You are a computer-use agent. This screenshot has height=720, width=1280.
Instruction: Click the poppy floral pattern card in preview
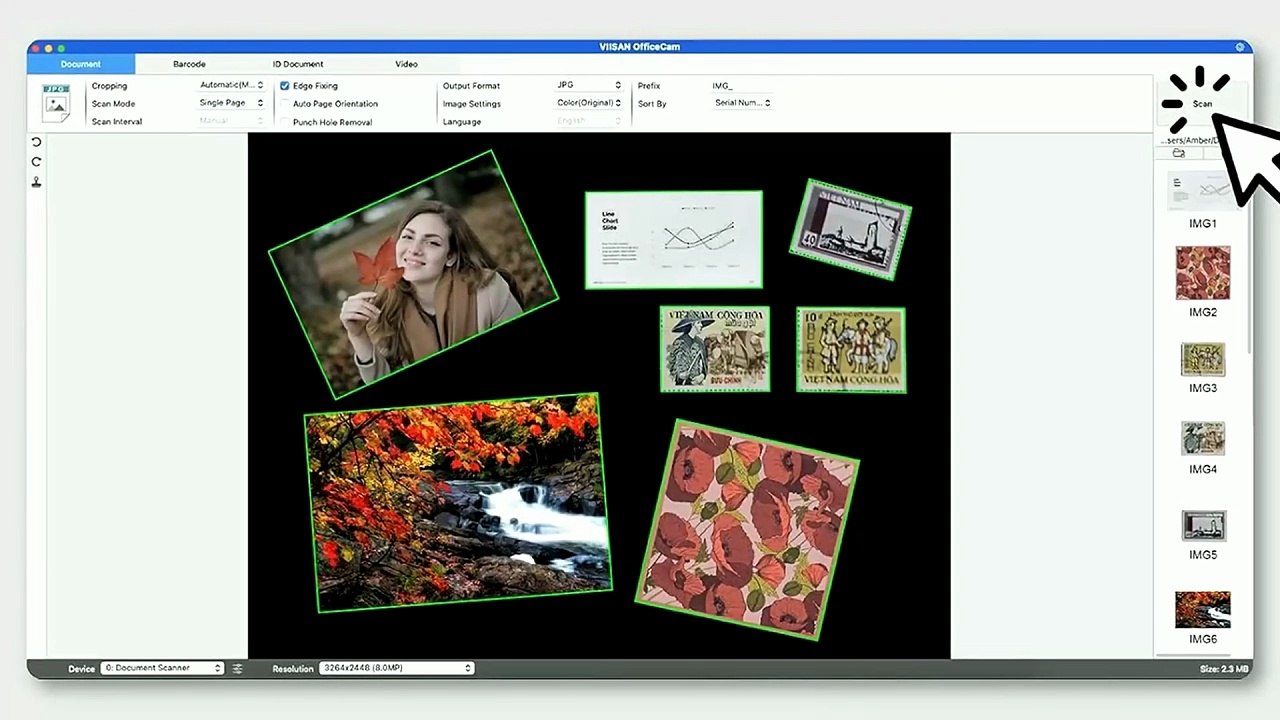[x=747, y=529]
